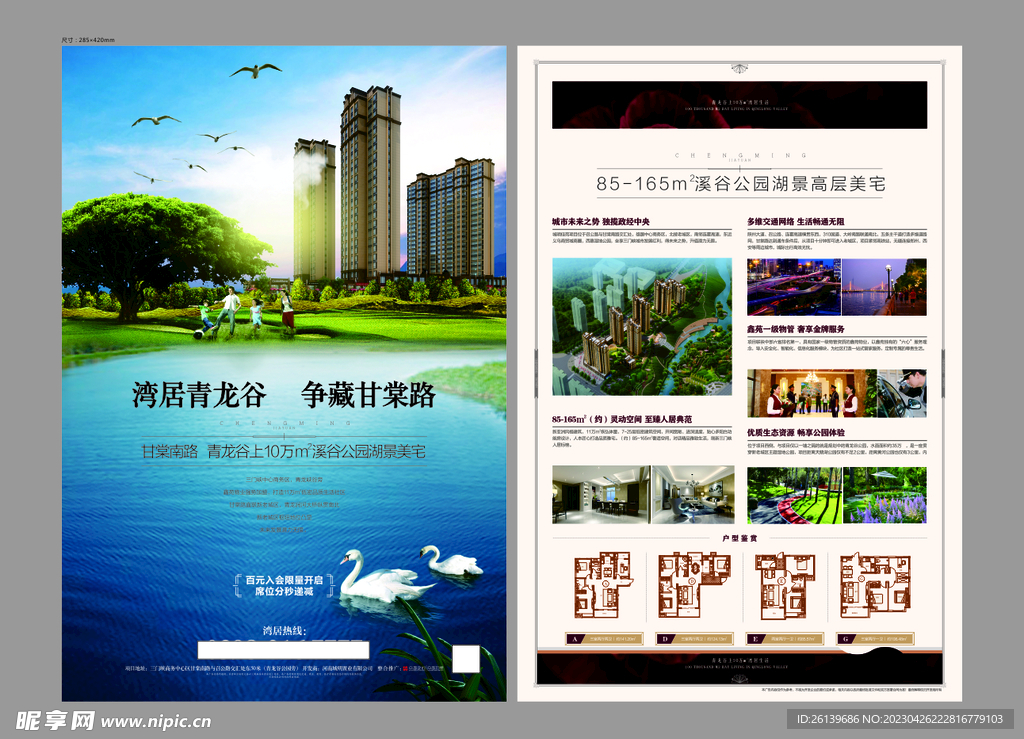Select the subtitle line starting with "甘棠南路 青龙谷上10万m²"
The height and width of the screenshot is (739, 1024).
[x=284, y=451]
